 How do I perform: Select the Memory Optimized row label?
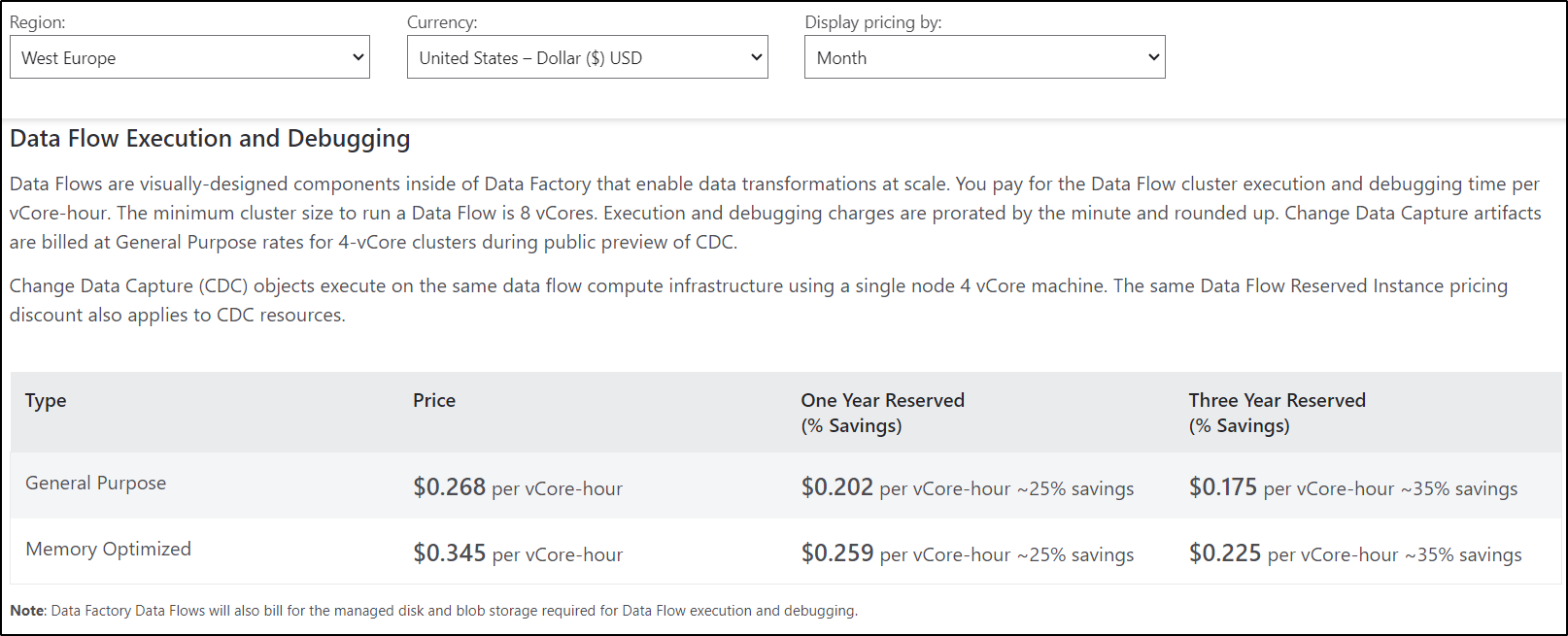(109, 550)
